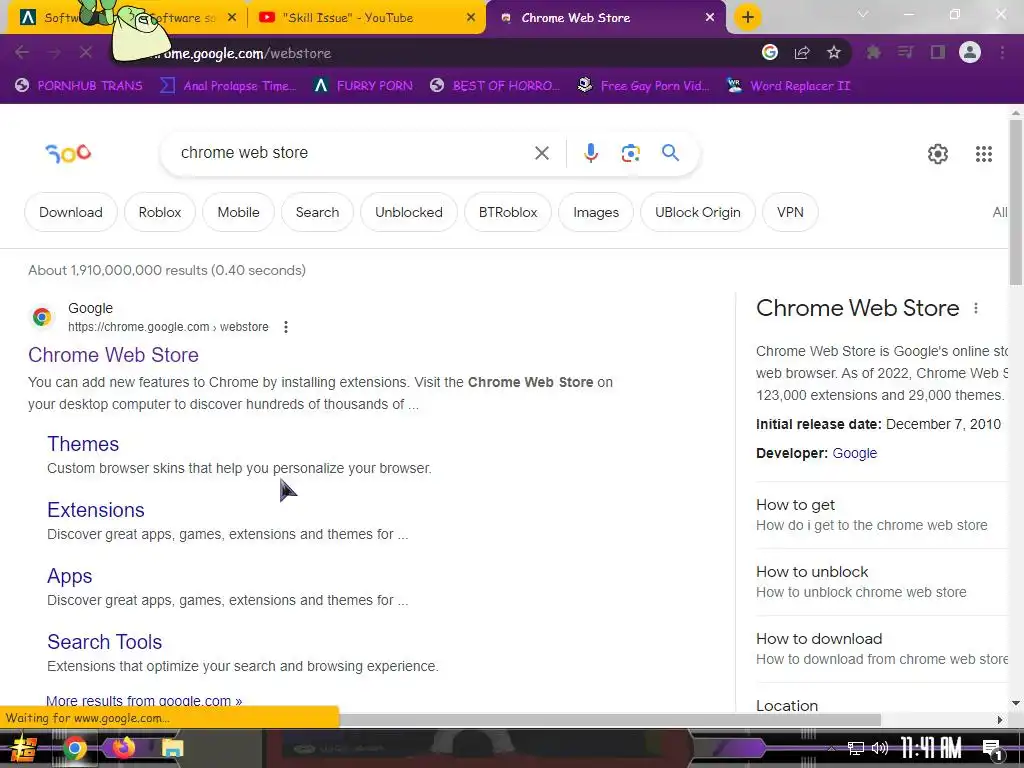Select the VPN chip
The image size is (1024, 768).
[790, 212]
